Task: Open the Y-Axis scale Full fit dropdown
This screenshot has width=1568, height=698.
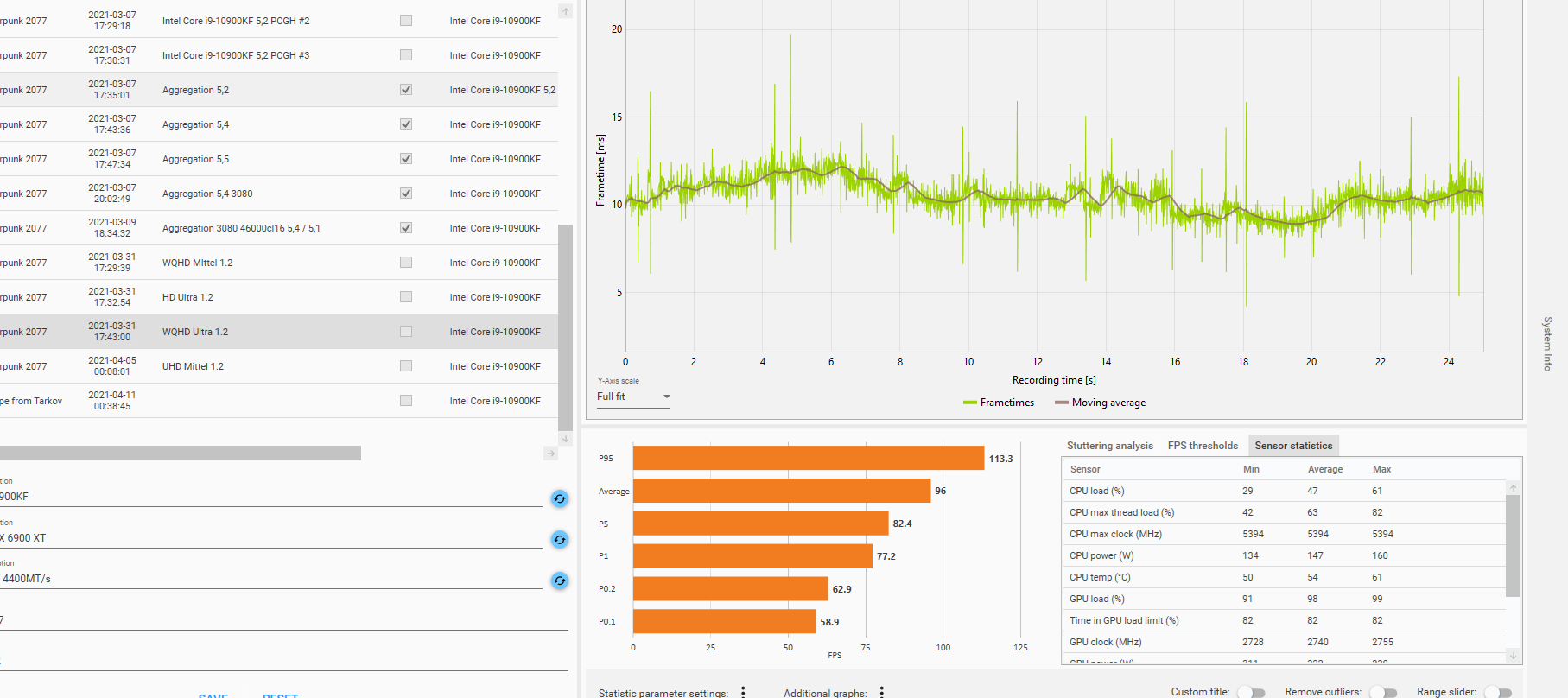Action: click(633, 397)
